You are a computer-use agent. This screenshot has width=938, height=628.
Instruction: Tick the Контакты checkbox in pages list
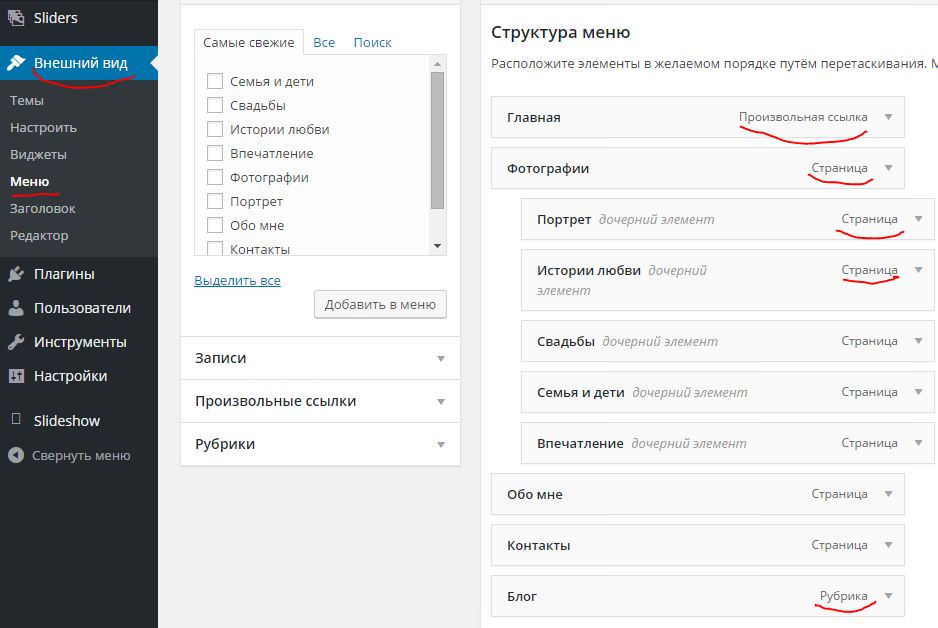click(x=215, y=248)
